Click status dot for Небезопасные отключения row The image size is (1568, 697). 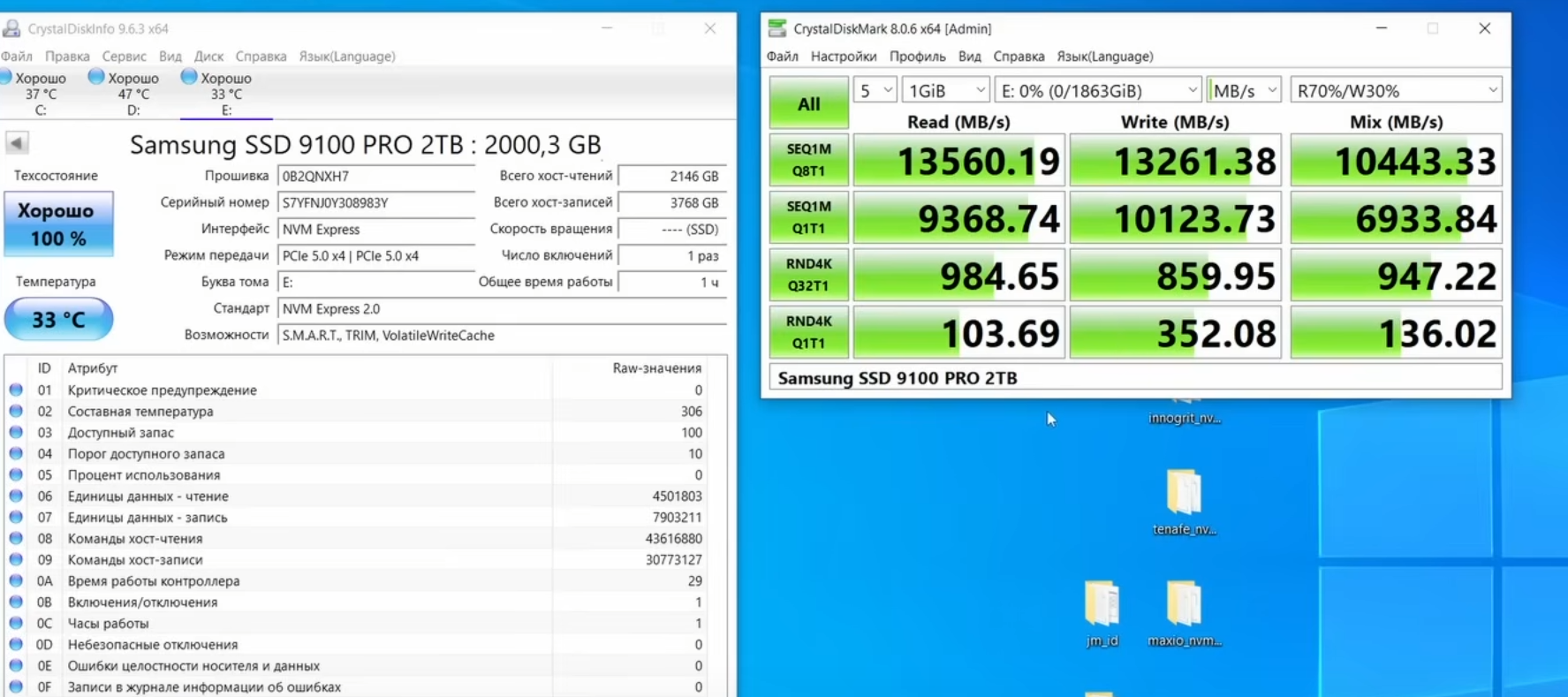(16, 644)
